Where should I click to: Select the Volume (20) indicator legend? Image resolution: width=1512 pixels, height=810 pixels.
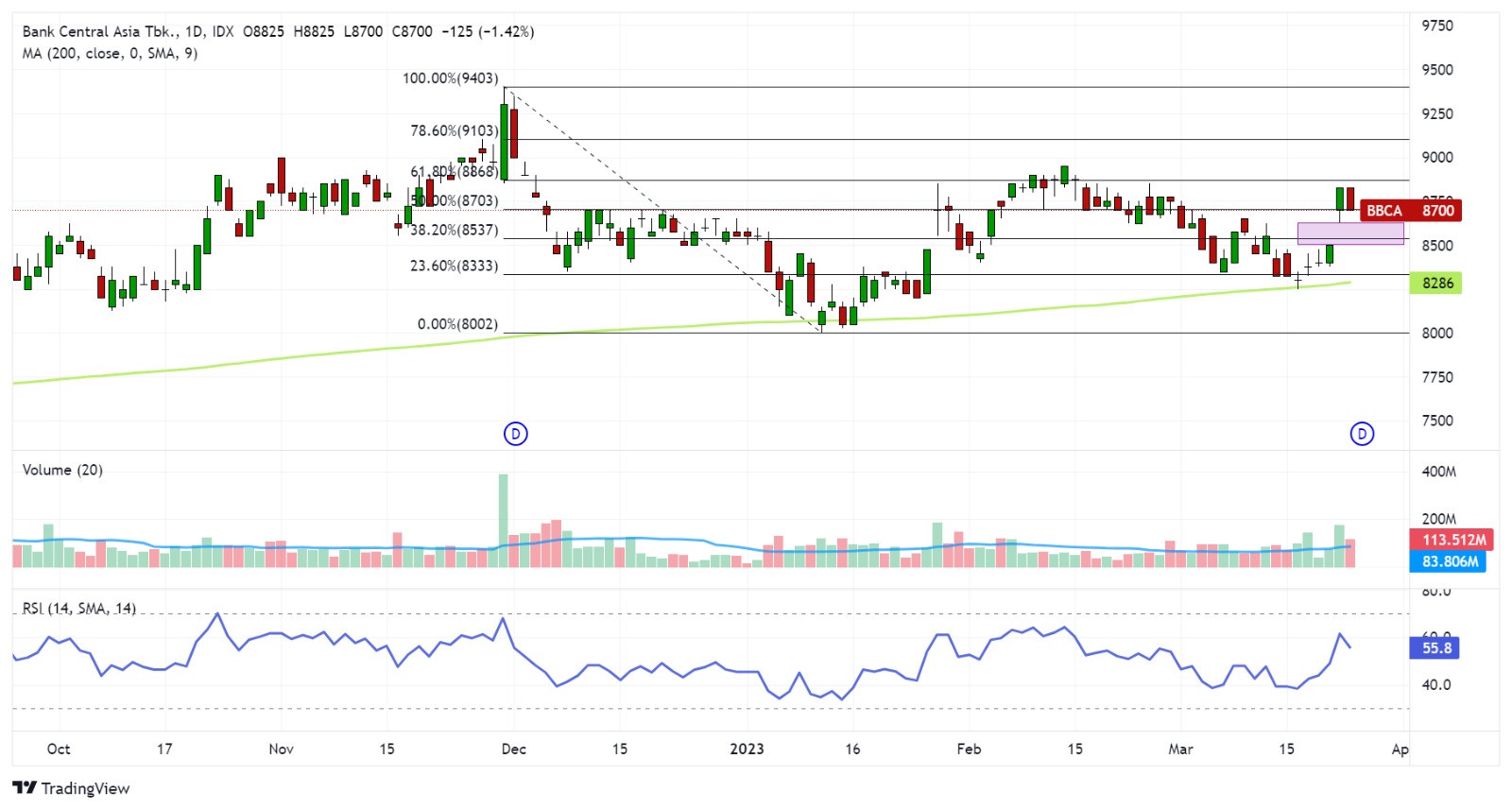(62, 470)
